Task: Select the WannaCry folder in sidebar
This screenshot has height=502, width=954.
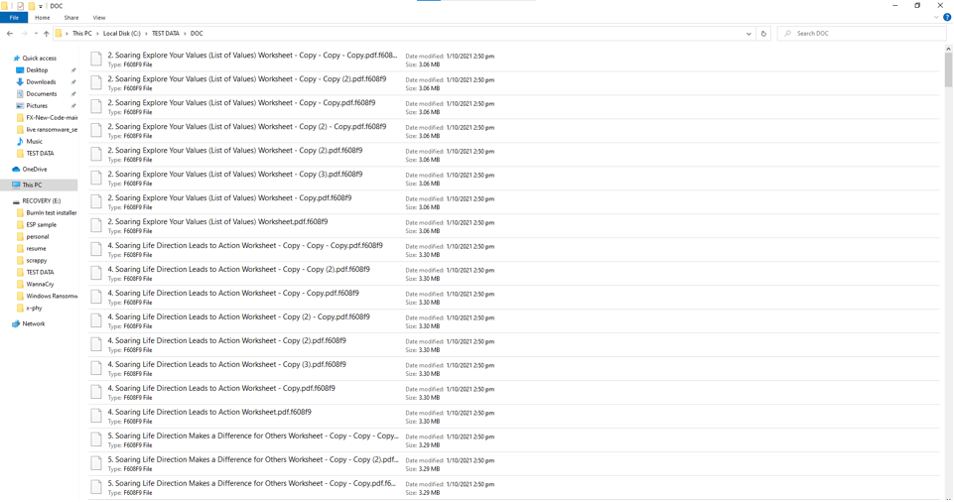Action: (40, 284)
